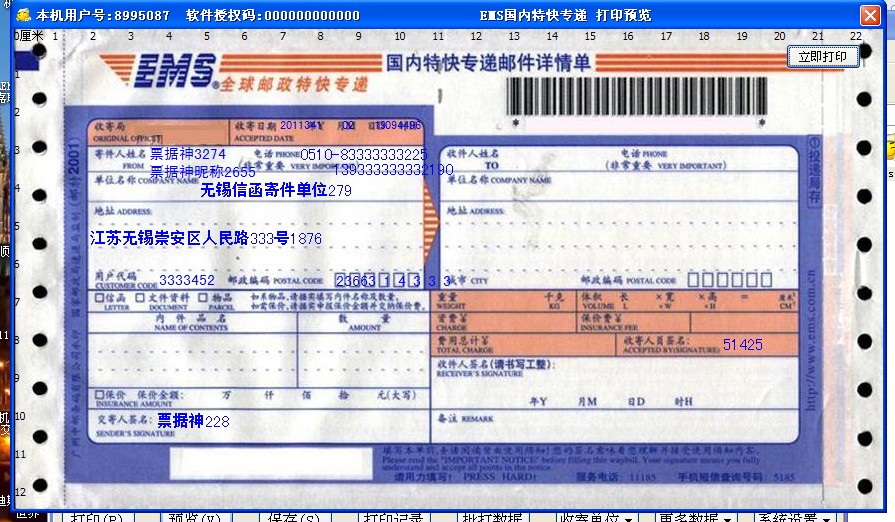Click the centimeter ruler at the top
Viewport: 895px width, 522px height.
440,36
